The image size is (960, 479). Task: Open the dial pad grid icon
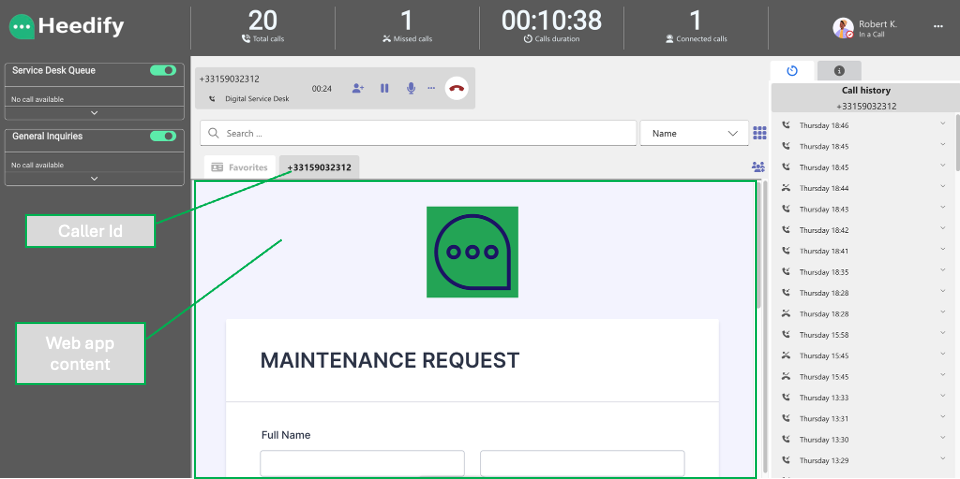pyautogui.click(x=759, y=133)
